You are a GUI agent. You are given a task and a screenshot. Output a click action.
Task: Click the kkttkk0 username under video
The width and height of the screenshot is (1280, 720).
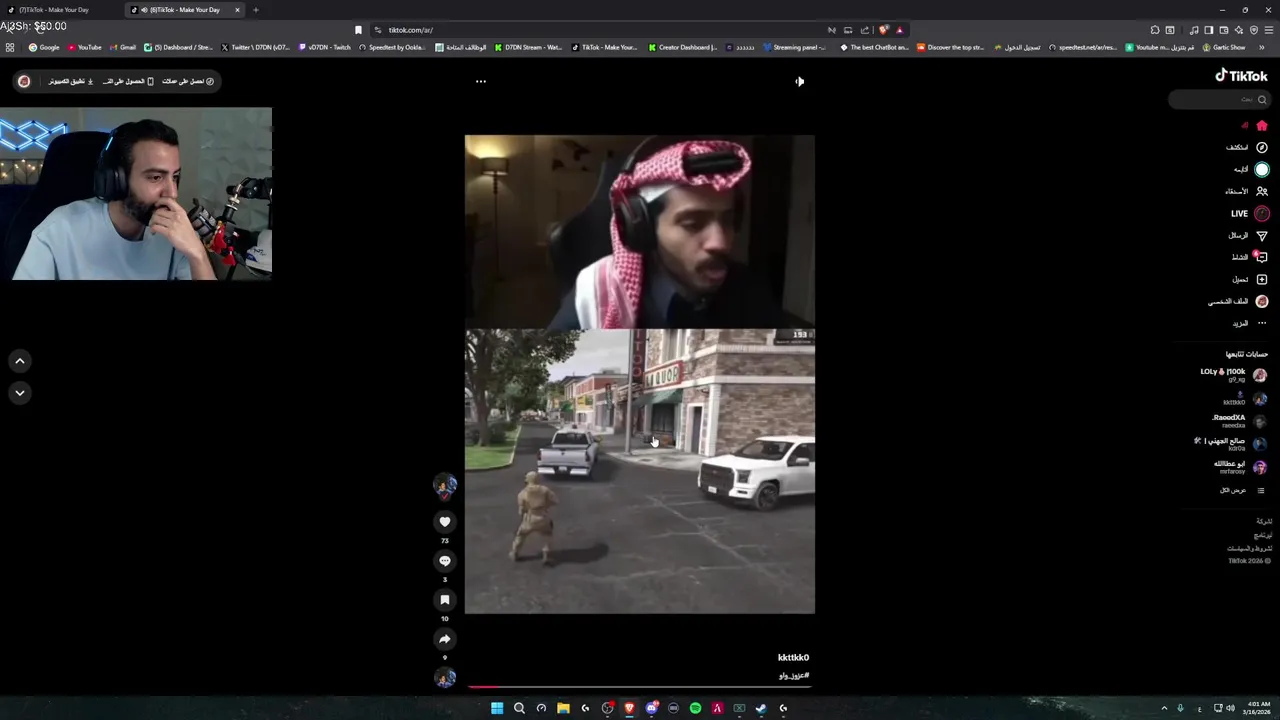[793, 657]
